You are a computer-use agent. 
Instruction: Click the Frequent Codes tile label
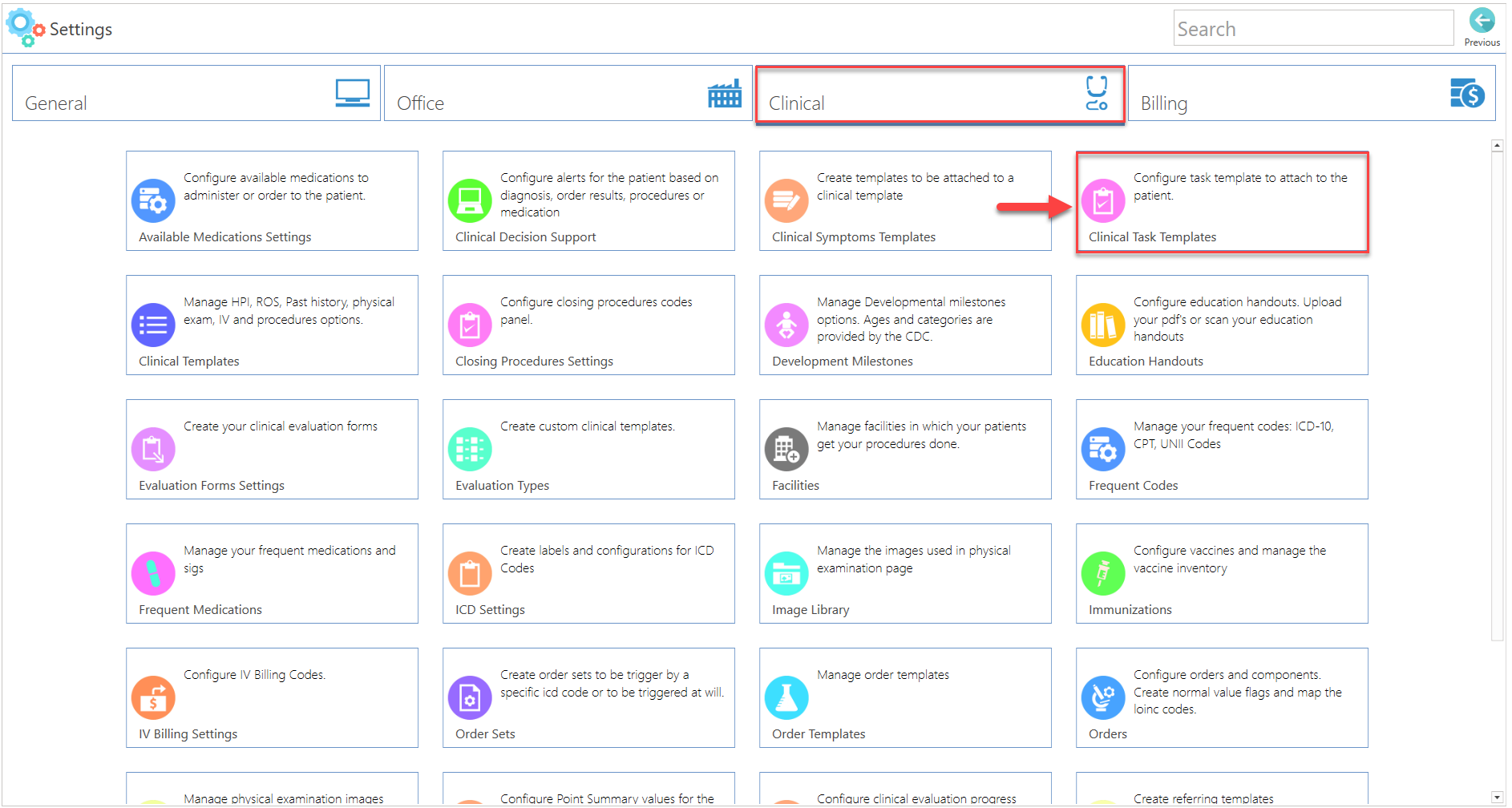[1133, 486]
